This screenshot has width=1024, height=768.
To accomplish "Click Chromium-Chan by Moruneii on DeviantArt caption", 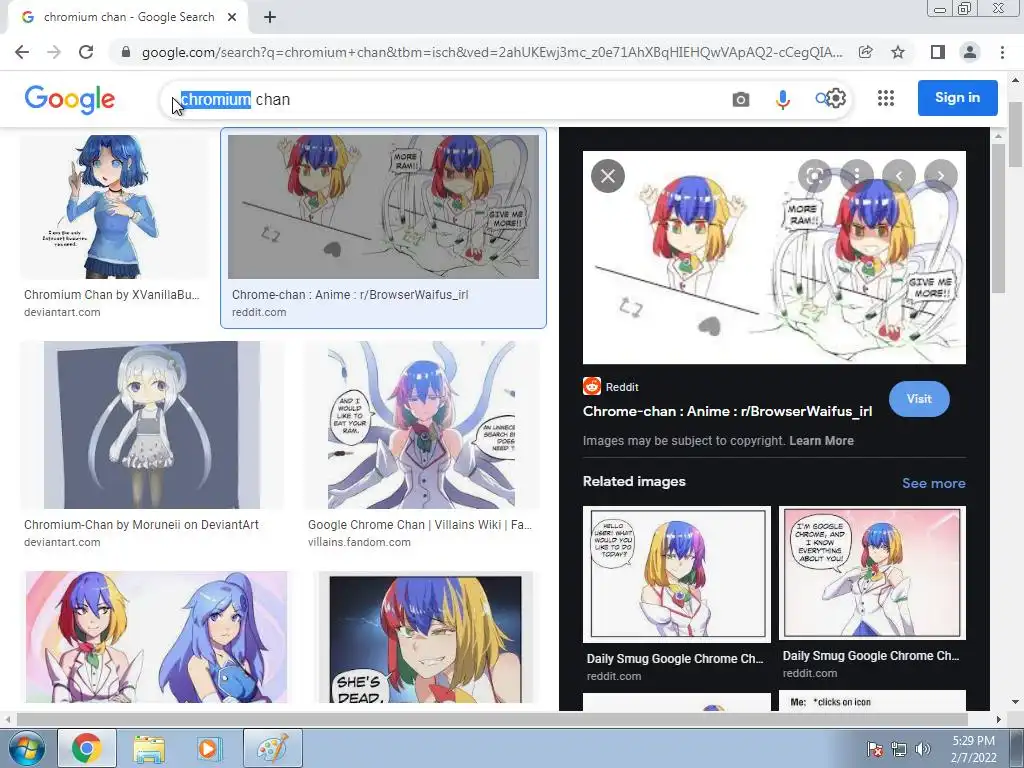I will (141, 524).
